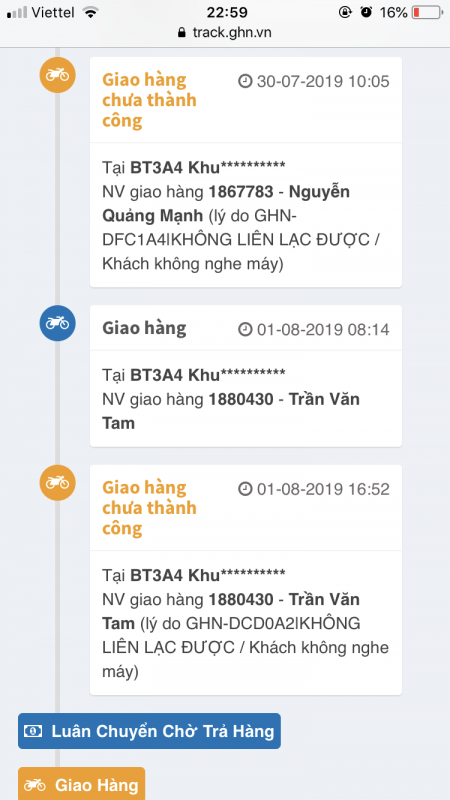The image size is (450, 800).
Task: Tap the orange motorbike icon dated 01-08-2019 16:52
Action: tap(58, 483)
